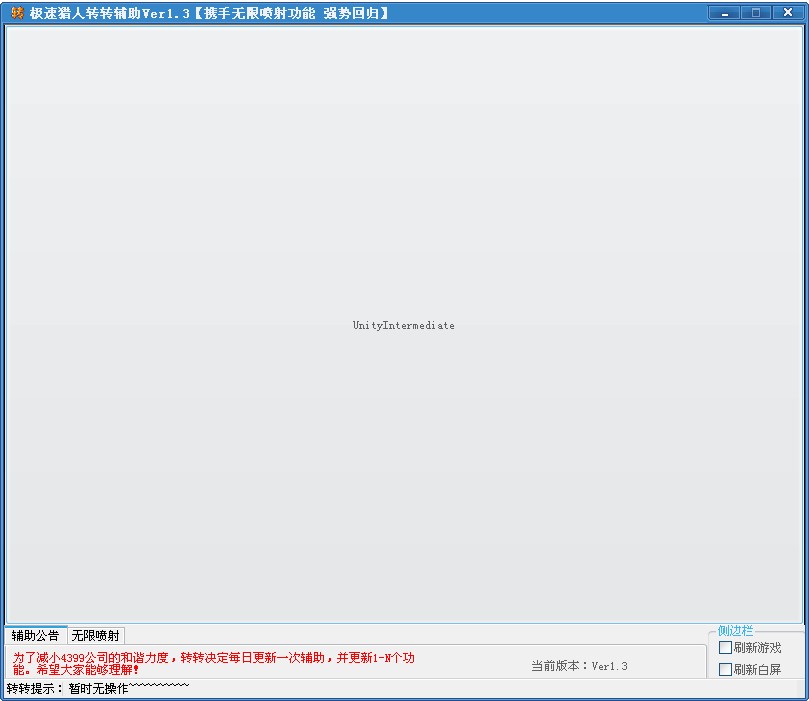Viewport: 809px width, 701px height.
Task: Open the 无限喷射 tab
Action: tap(95, 635)
